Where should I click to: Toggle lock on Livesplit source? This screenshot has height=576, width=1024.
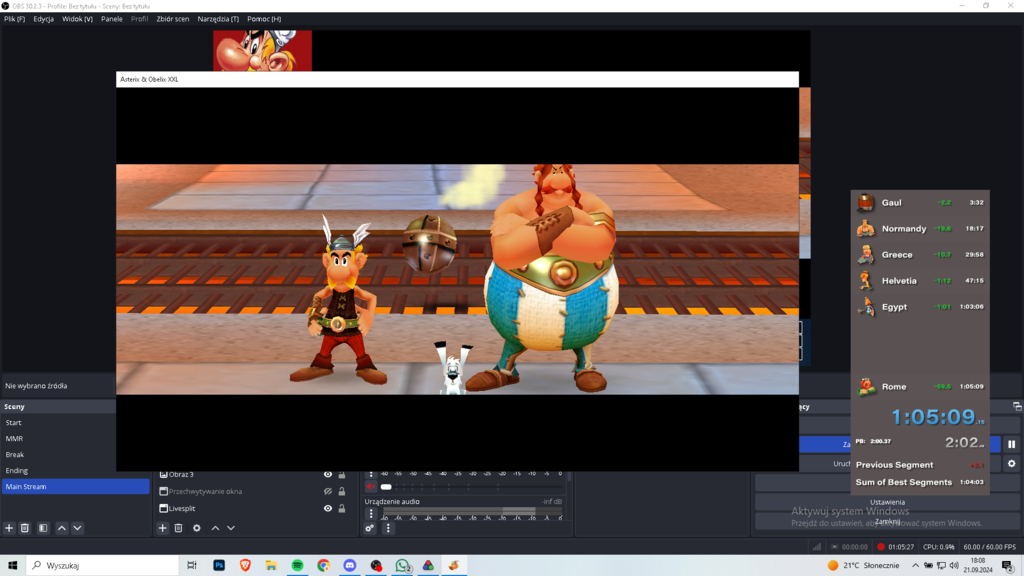(342, 508)
